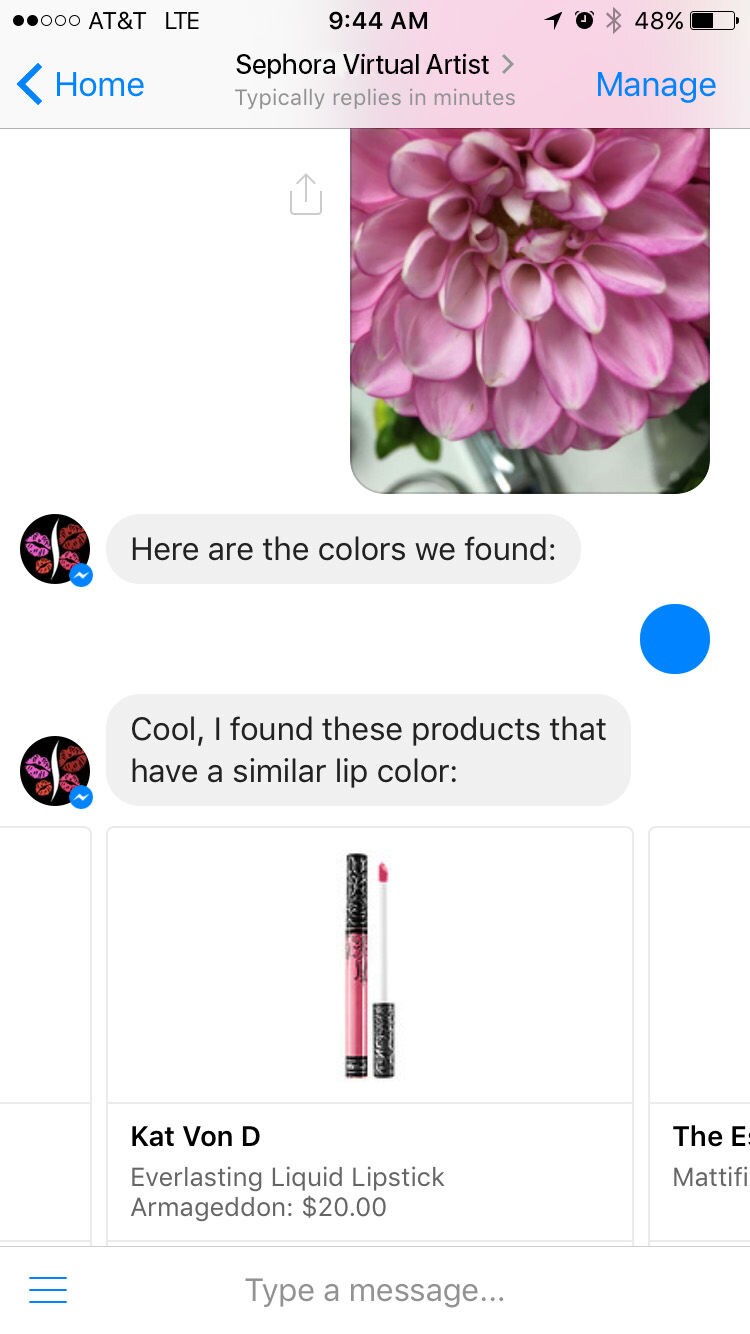Tap the share icon beside flower photo
Image resolution: width=750 pixels, height=1334 pixels.
click(306, 194)
